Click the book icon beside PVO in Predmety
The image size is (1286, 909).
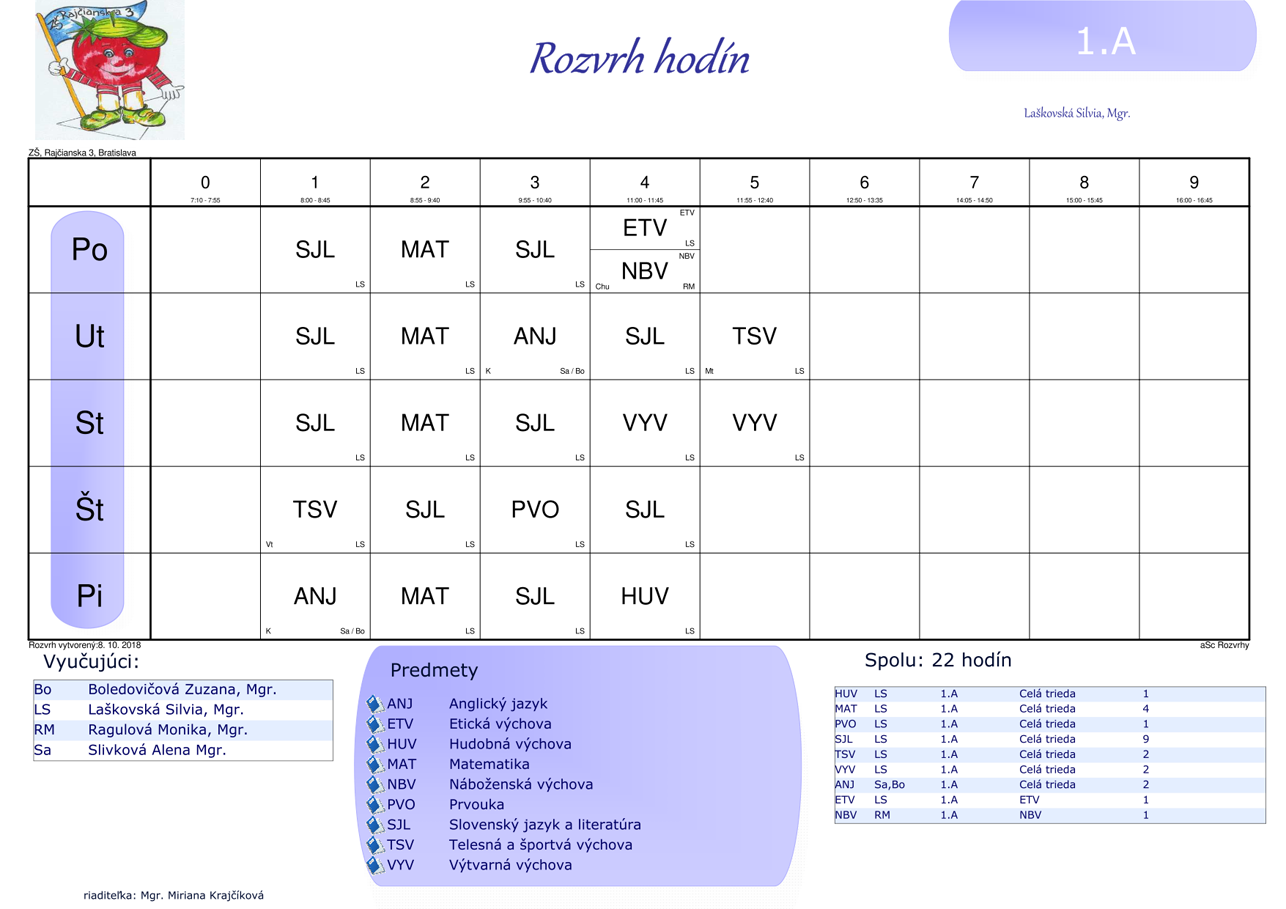(375, 804)
